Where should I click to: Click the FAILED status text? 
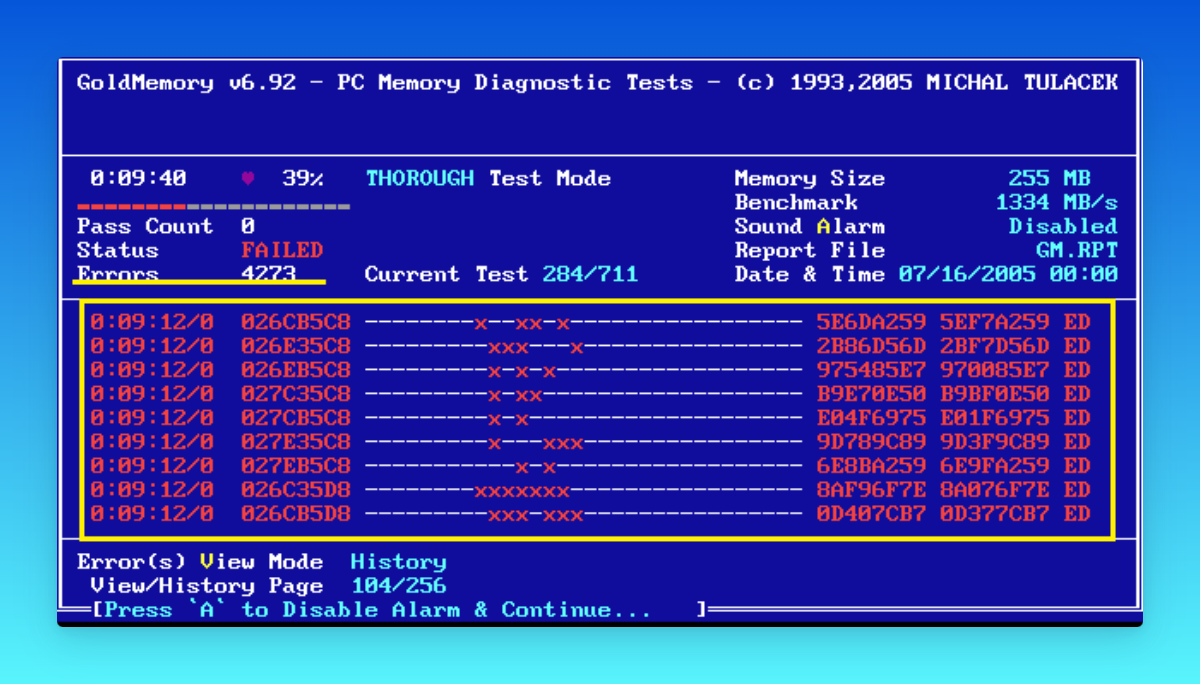(x=282, y=251)
